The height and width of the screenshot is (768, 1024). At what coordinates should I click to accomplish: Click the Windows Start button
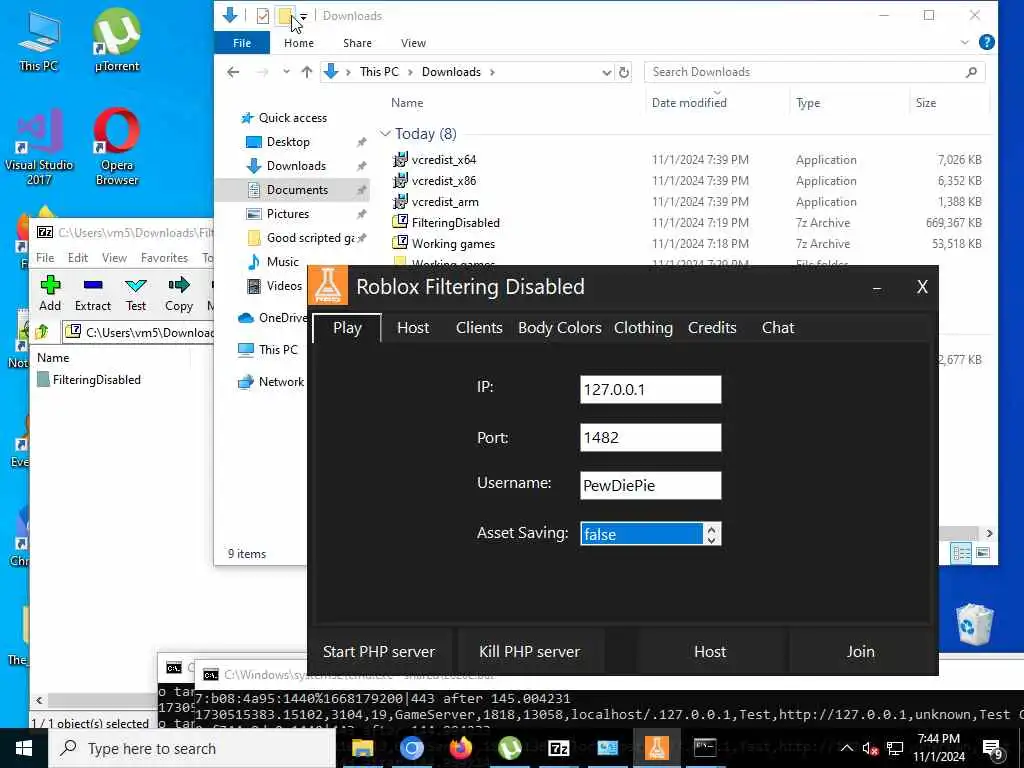(24, 748)
